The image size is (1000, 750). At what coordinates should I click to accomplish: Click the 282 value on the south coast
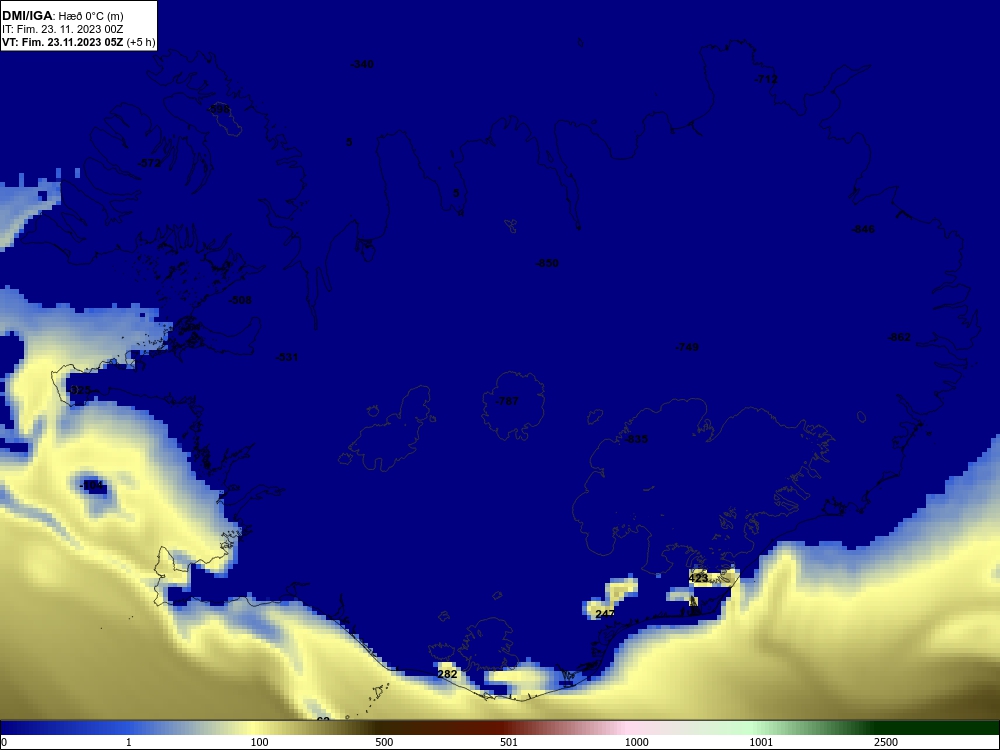447,673
